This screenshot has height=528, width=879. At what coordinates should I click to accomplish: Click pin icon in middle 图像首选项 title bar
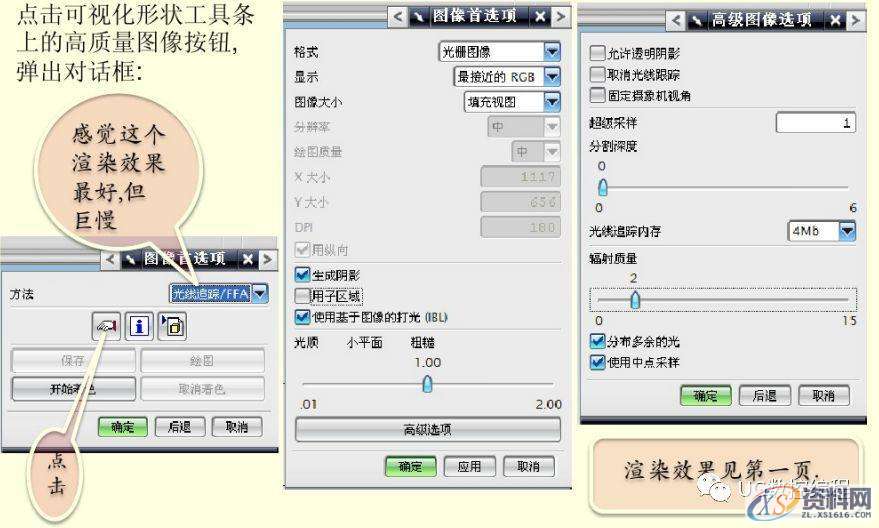click(418, 17)
